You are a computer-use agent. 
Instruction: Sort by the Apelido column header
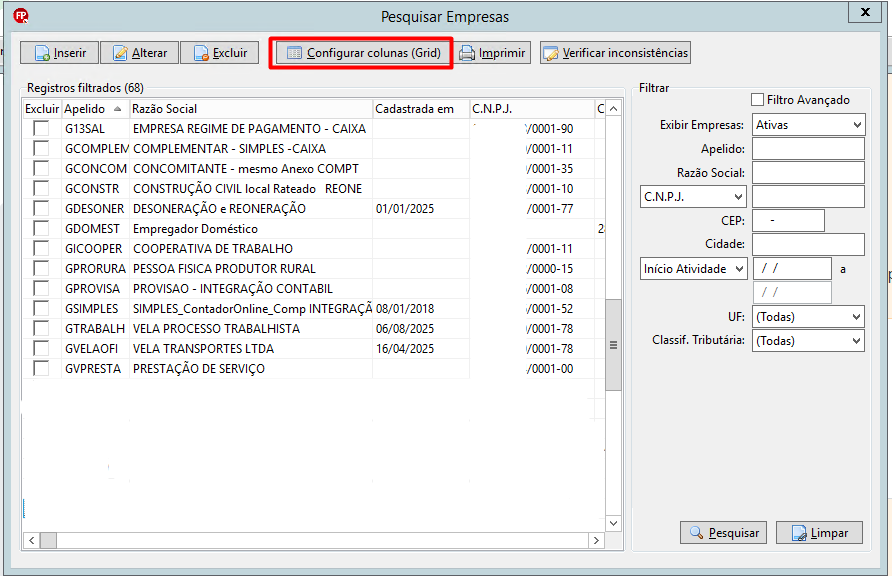tap(95, 109)
